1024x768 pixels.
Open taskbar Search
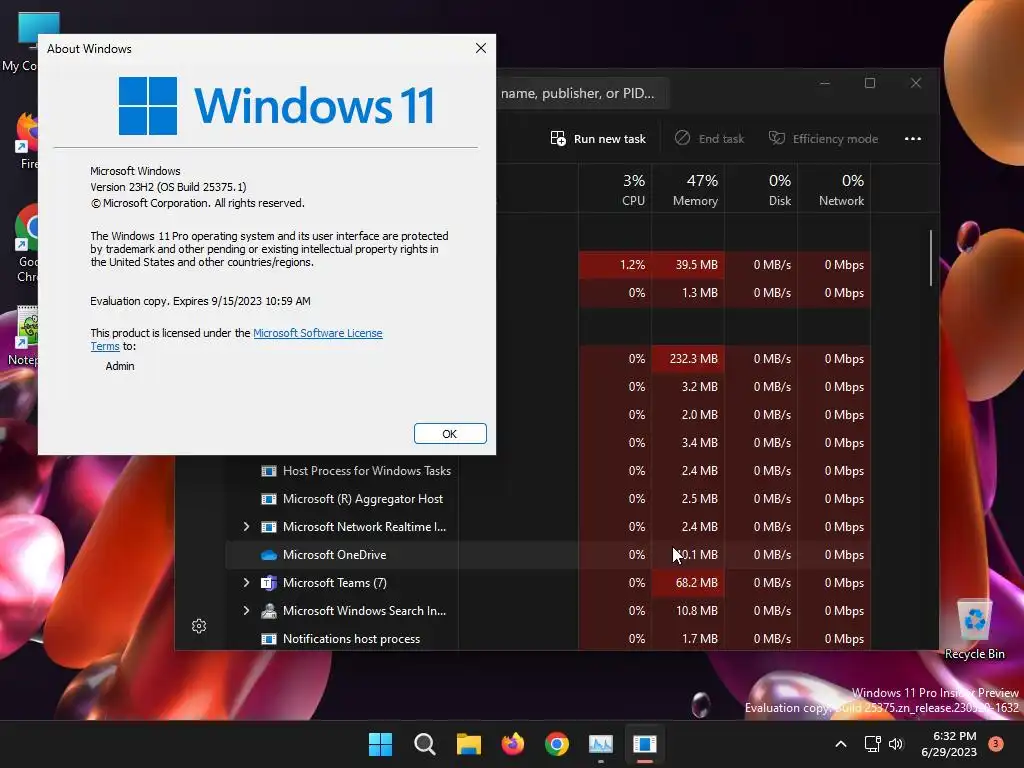coord(424,744)
